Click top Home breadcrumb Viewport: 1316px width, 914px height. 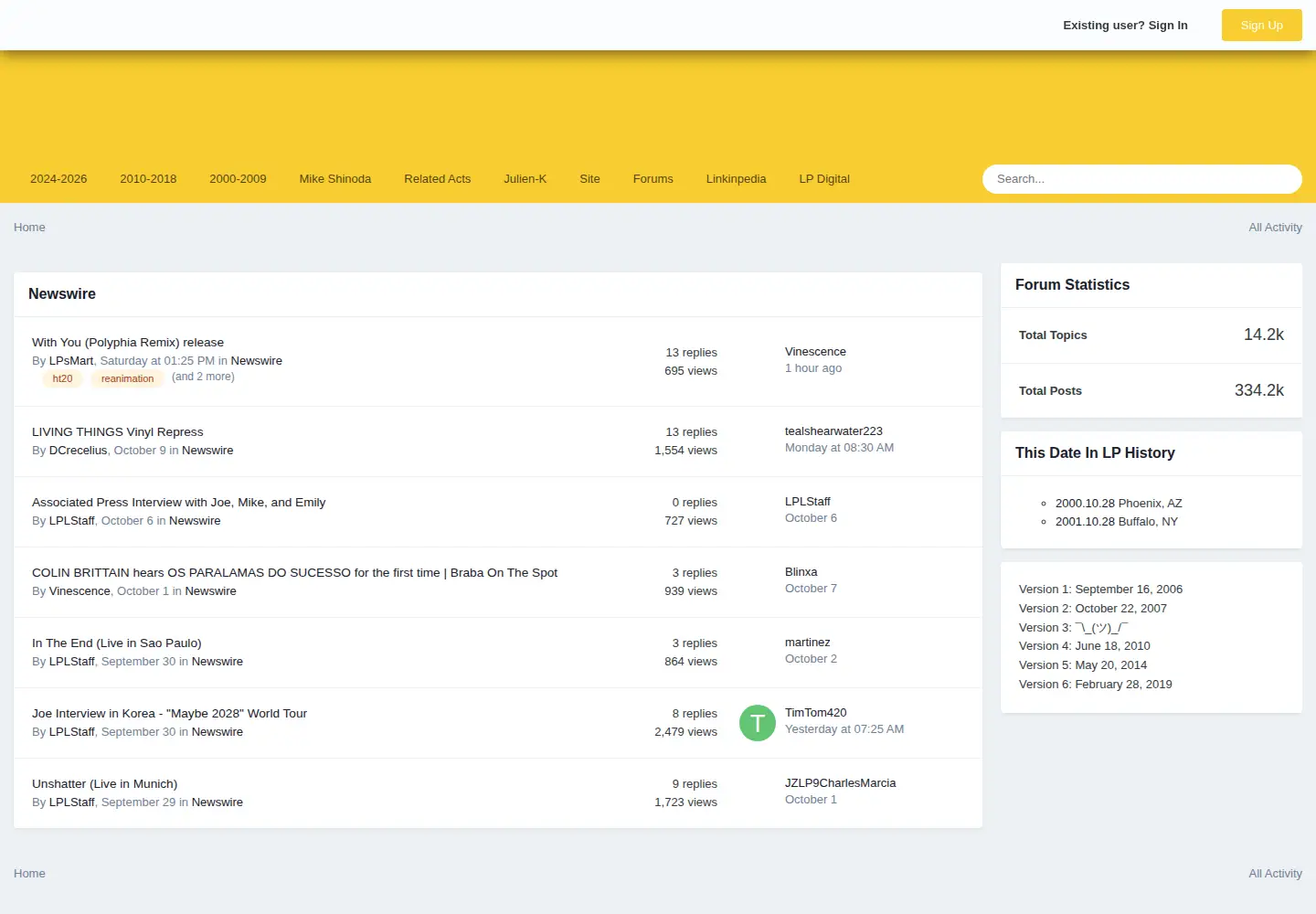coord(29,228)
